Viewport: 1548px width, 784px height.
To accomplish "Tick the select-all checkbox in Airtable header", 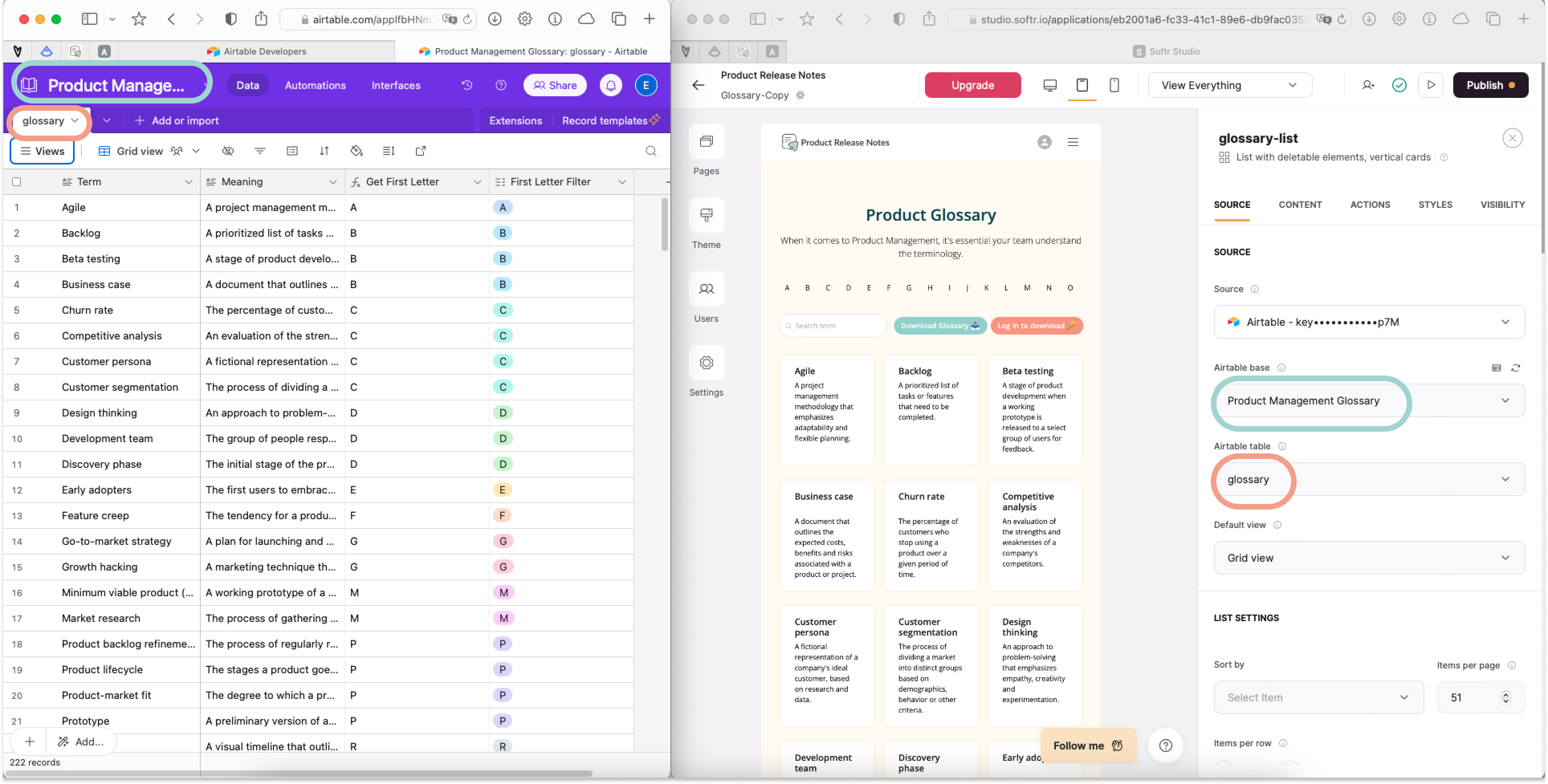I will [x=17, y=182].
